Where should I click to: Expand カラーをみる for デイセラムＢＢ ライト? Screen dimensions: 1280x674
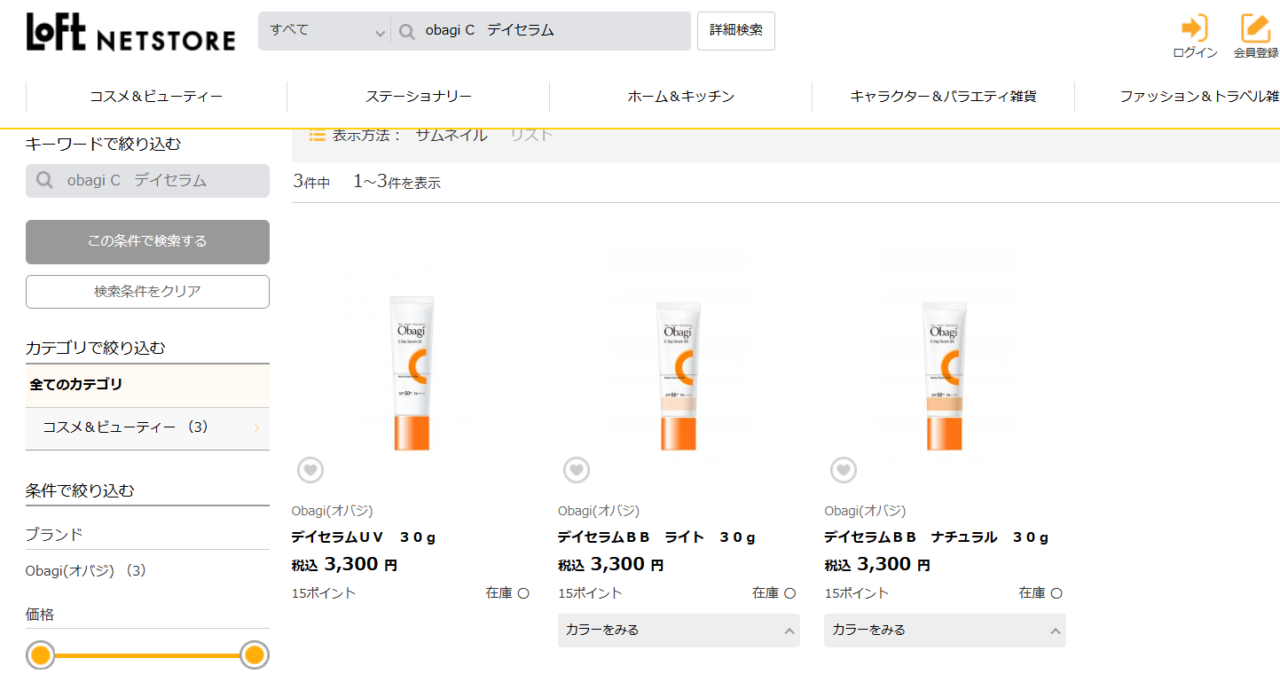(x=679, y=630)
